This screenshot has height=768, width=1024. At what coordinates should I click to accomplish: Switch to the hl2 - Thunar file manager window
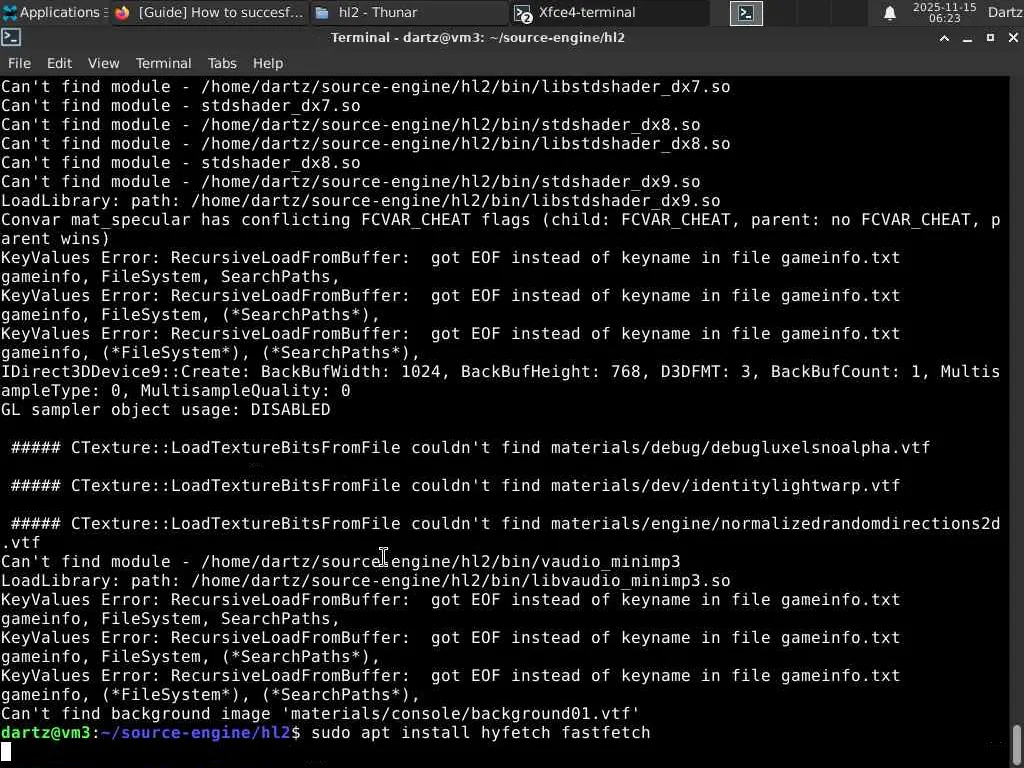(x=409, y=12)
